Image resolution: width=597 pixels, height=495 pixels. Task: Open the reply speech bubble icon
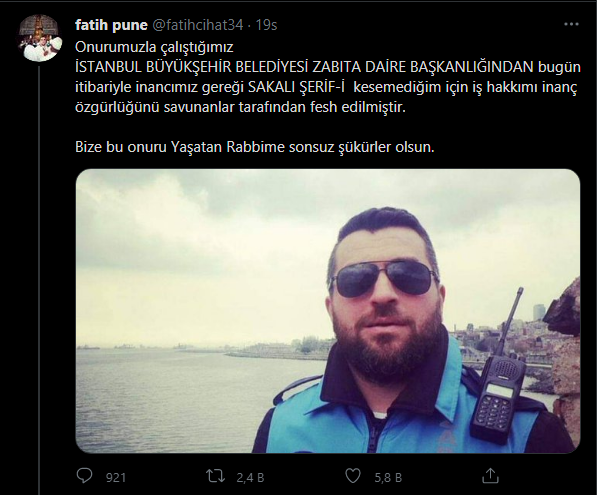coord(85,476)
